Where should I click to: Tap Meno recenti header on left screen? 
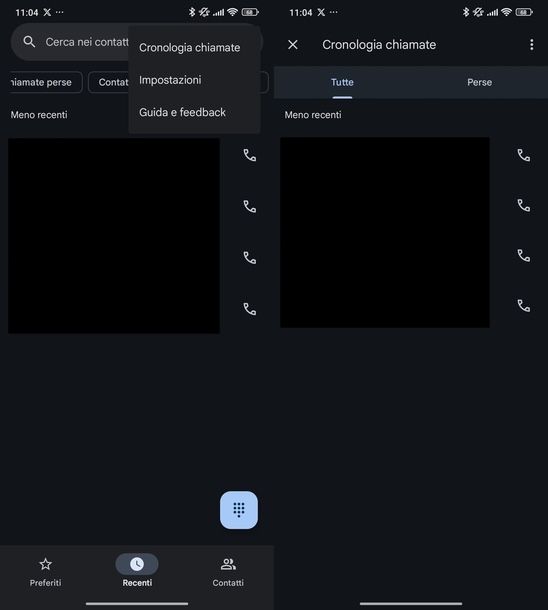(39, 115)
